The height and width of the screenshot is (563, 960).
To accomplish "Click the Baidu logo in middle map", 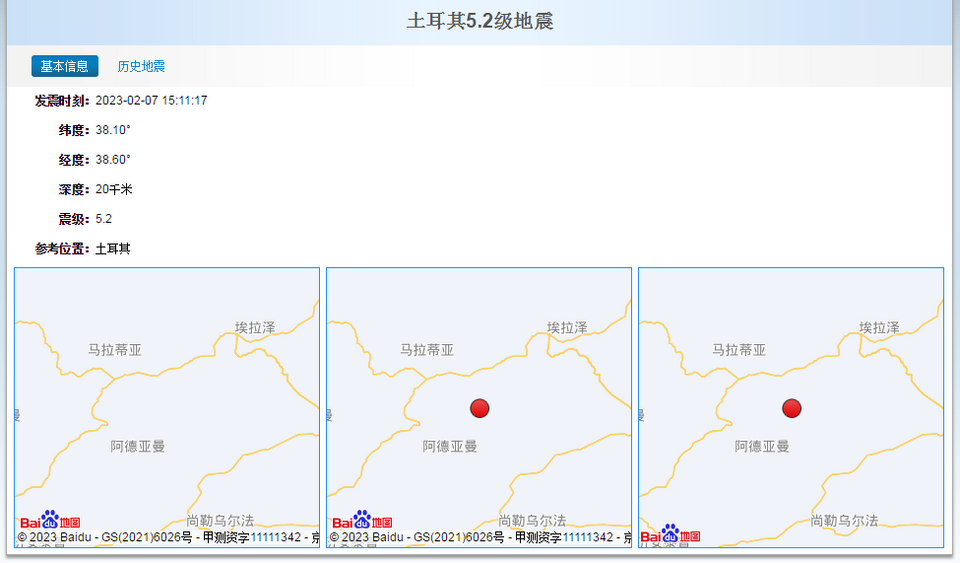I will point(362,520).
